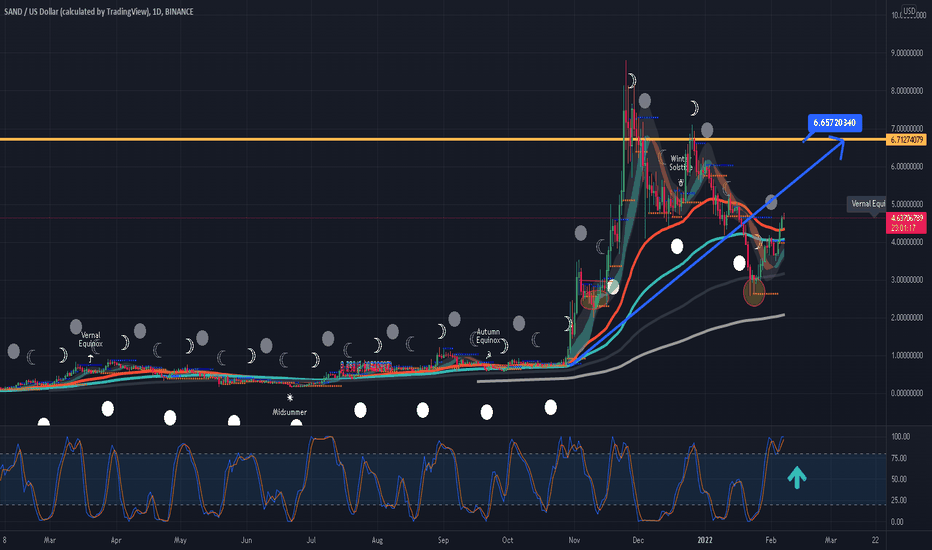Click white moon icon left of 4.00000000 in December

point(676,246)
